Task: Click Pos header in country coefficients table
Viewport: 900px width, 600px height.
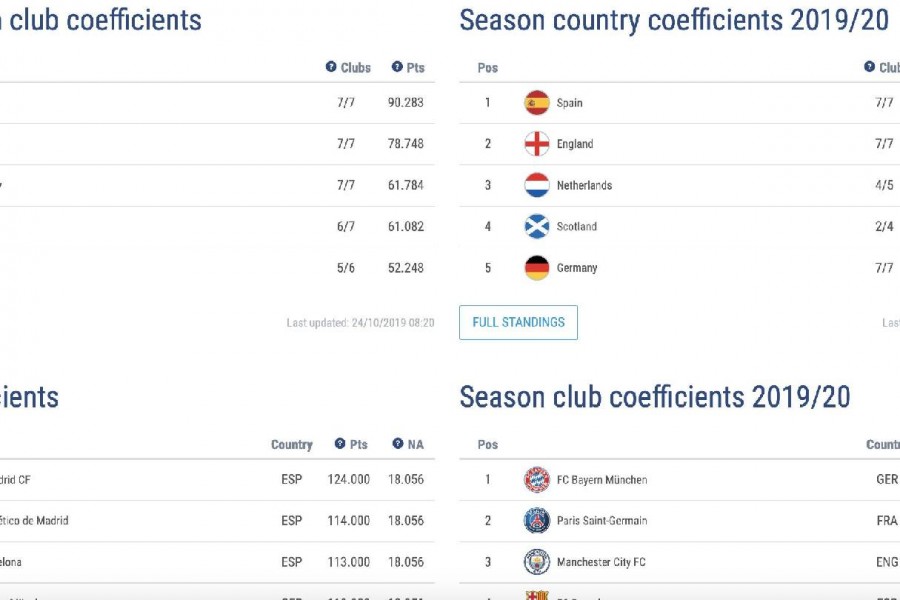Action: (x=488, y=68)
